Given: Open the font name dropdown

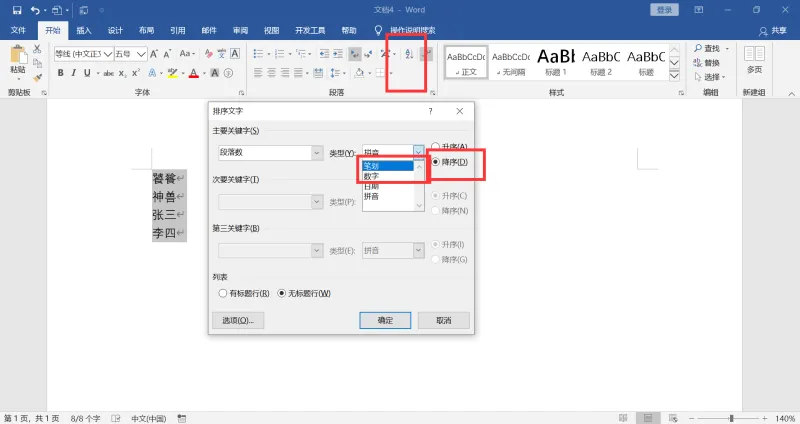Looking at the screenshot, I should click(x=108, y=54).
